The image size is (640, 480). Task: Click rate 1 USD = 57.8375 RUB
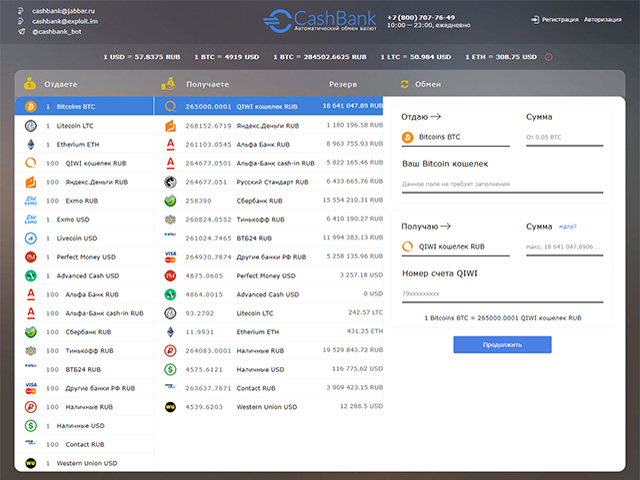142,57
